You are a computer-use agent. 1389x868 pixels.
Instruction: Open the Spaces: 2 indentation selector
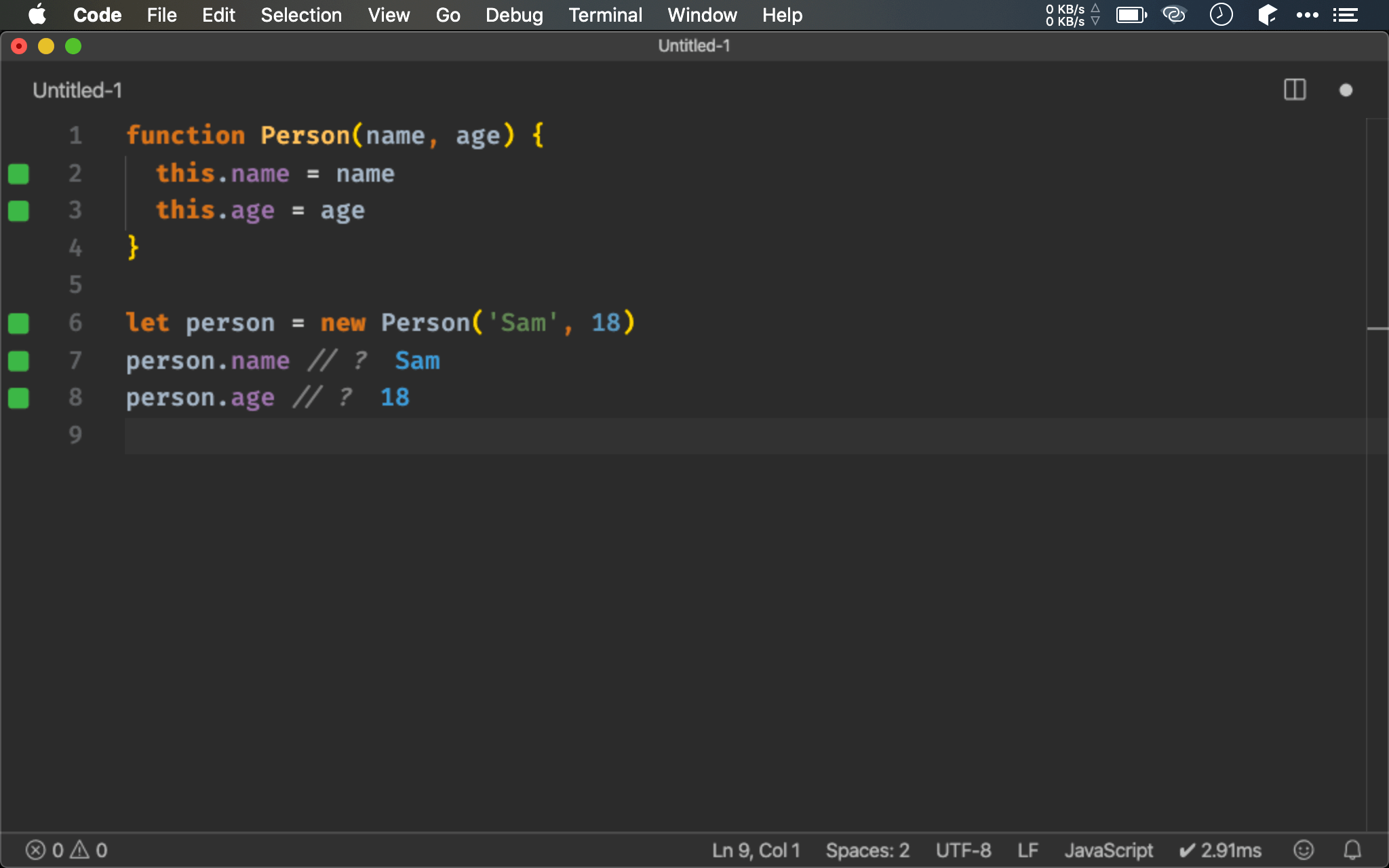click(x=867, y=850)
